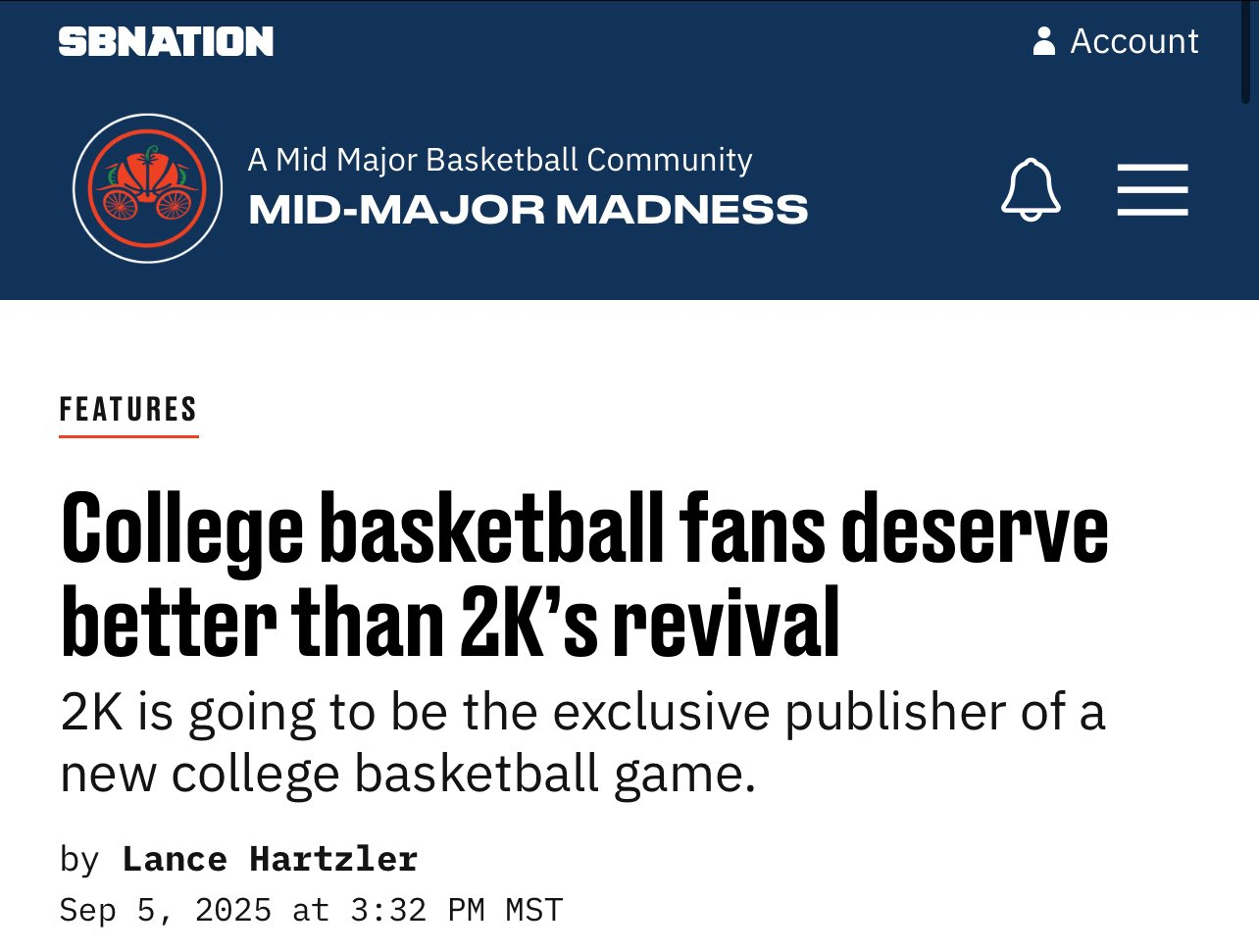
Task: Click the pumpkin carriage site logo
Action: pyautogui.click(x=147, y=188)
